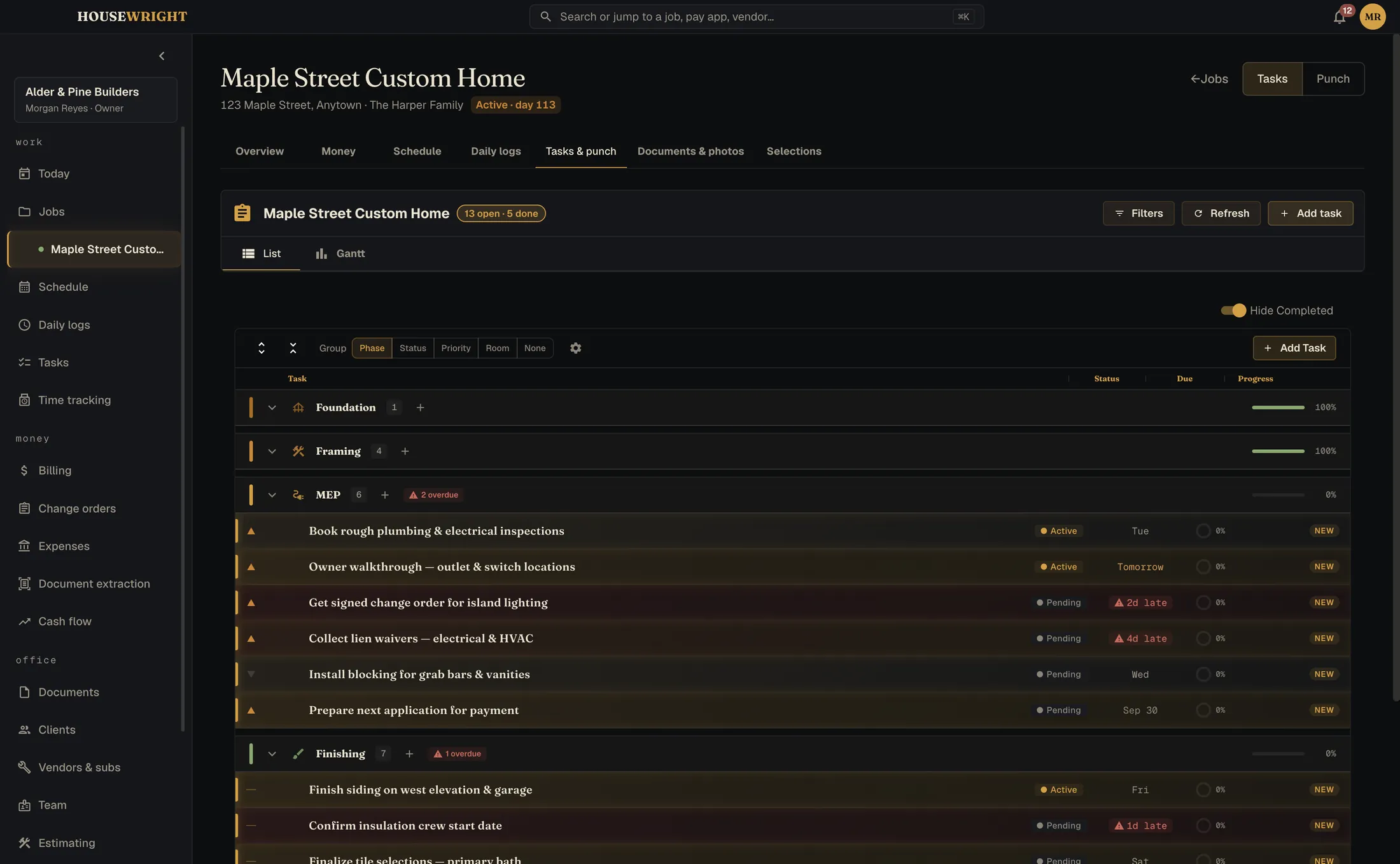
Task: Open Team in the sidebar
Action: point(94,805)
